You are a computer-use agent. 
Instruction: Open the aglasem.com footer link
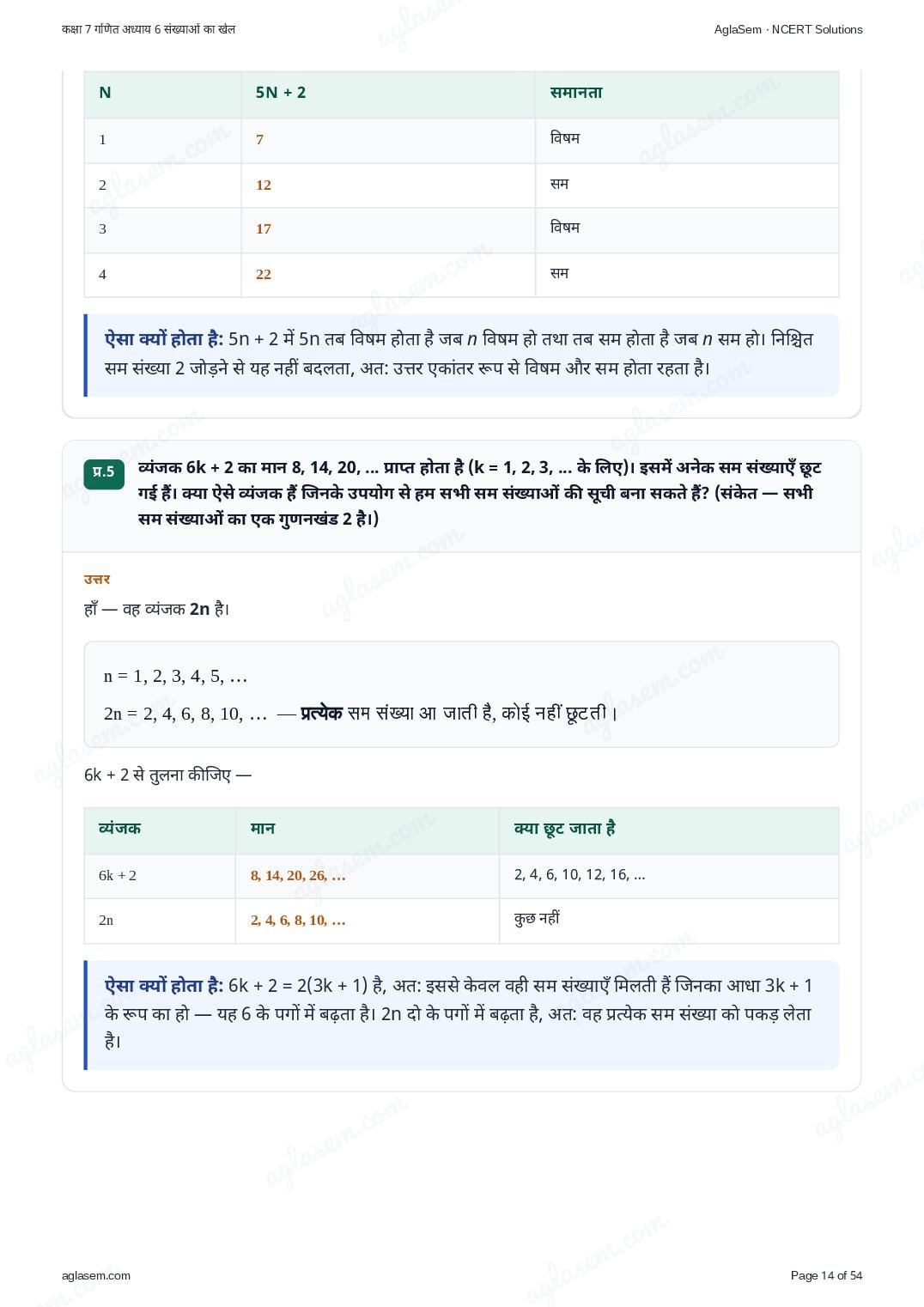[x=96, y=1275]
